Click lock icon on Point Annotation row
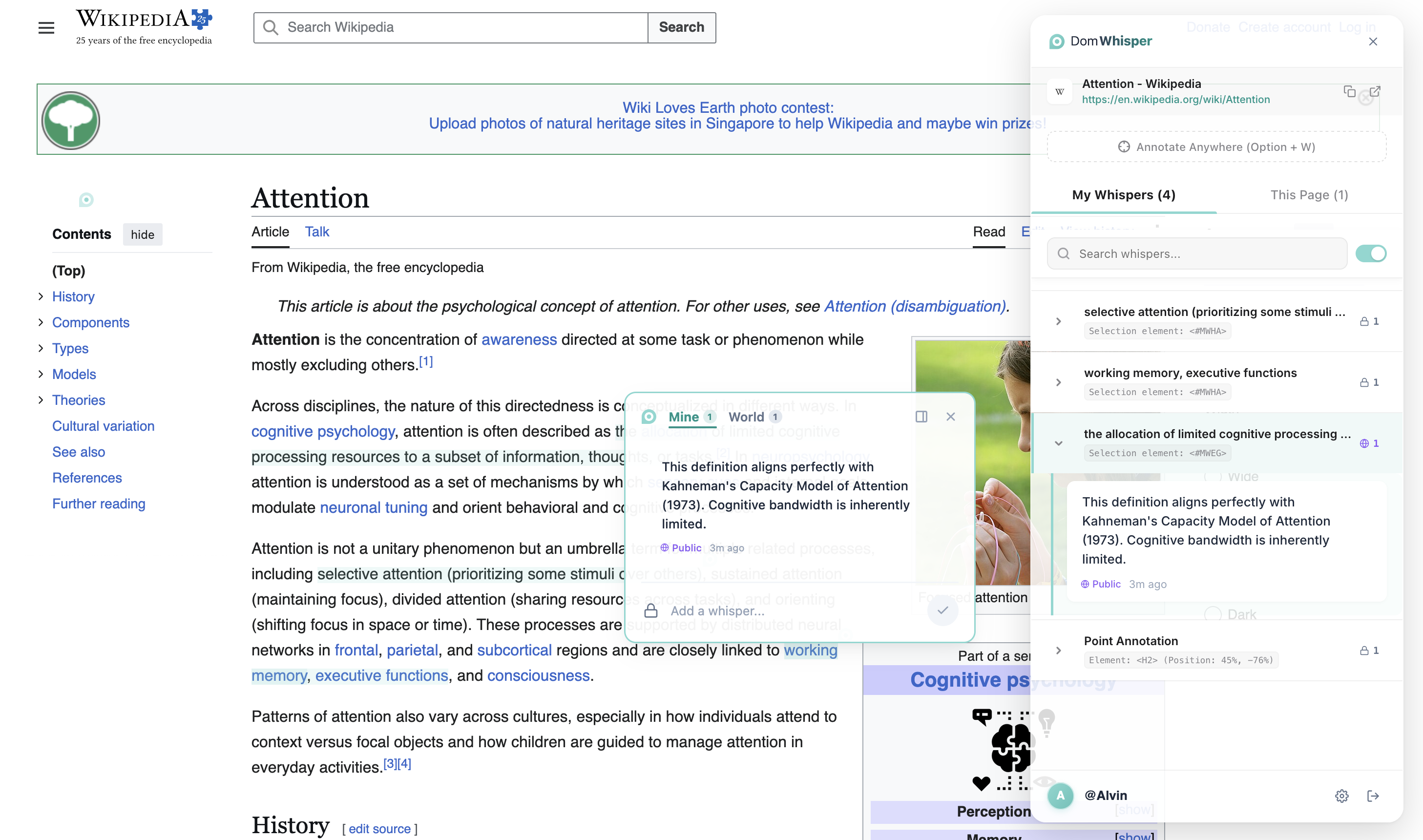1423x840 pixels. coord(1364,651)
